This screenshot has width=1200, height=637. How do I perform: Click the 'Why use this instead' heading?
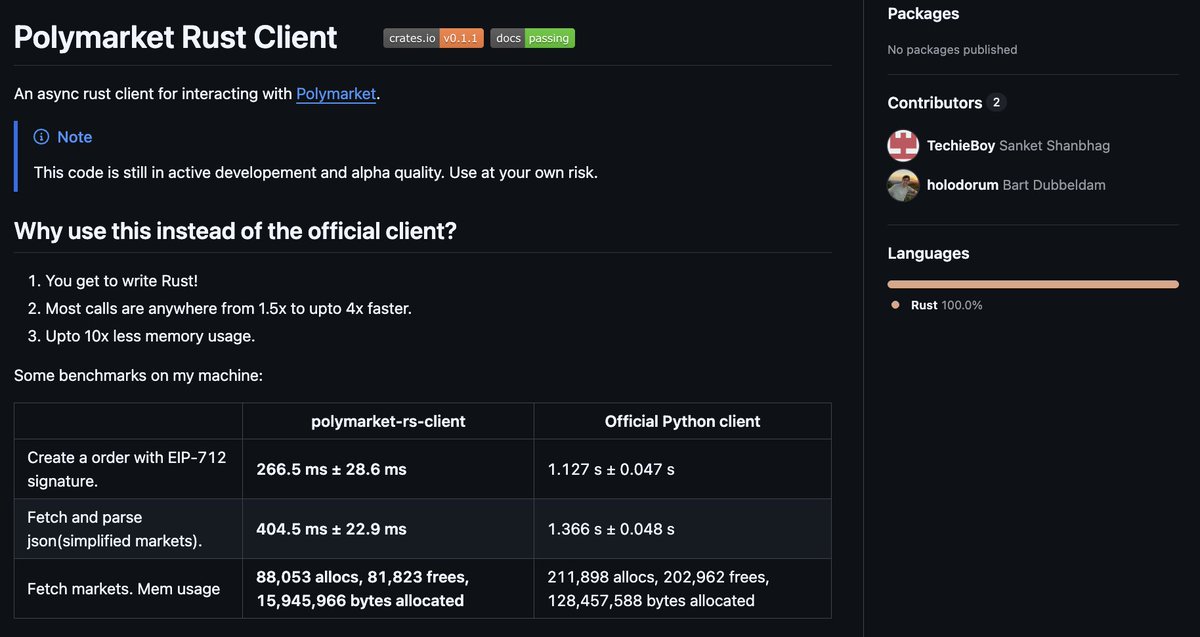[x=235, y=231]
